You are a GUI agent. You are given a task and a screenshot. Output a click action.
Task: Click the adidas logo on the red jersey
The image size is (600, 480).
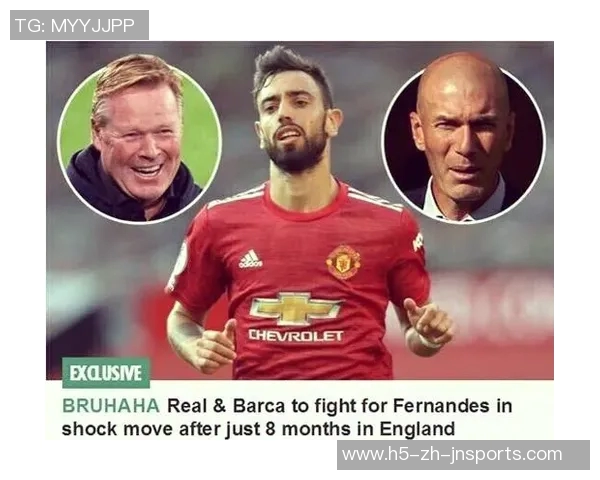tap(251, 259)
